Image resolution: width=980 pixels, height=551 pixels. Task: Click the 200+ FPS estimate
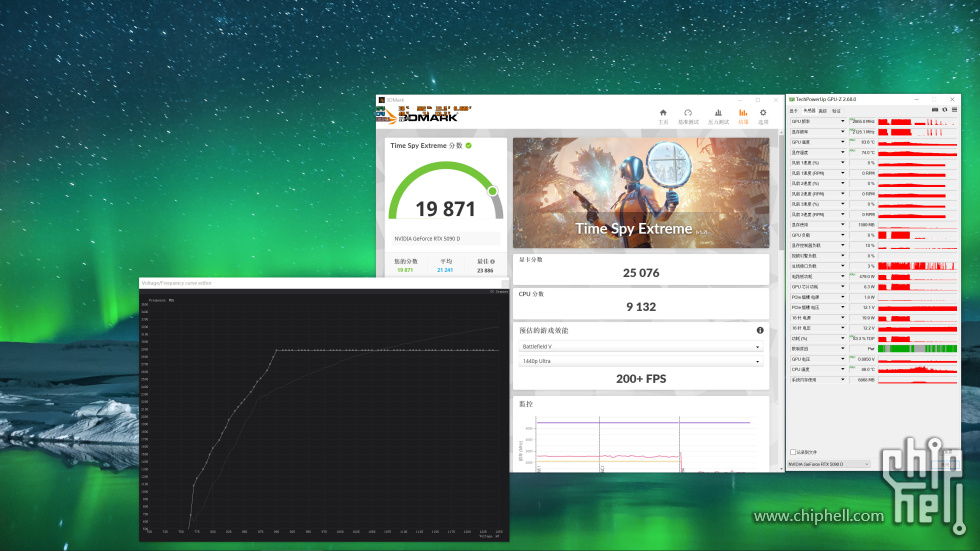641,379
